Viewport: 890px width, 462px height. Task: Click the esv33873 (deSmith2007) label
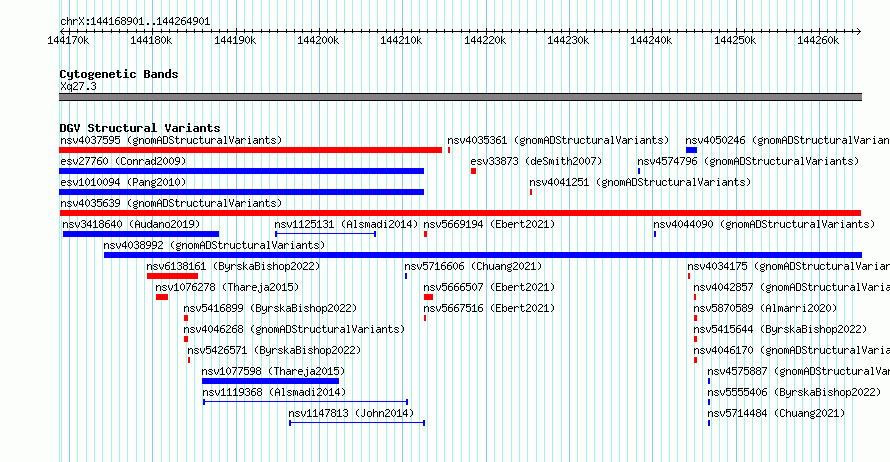tap(536, 161)
